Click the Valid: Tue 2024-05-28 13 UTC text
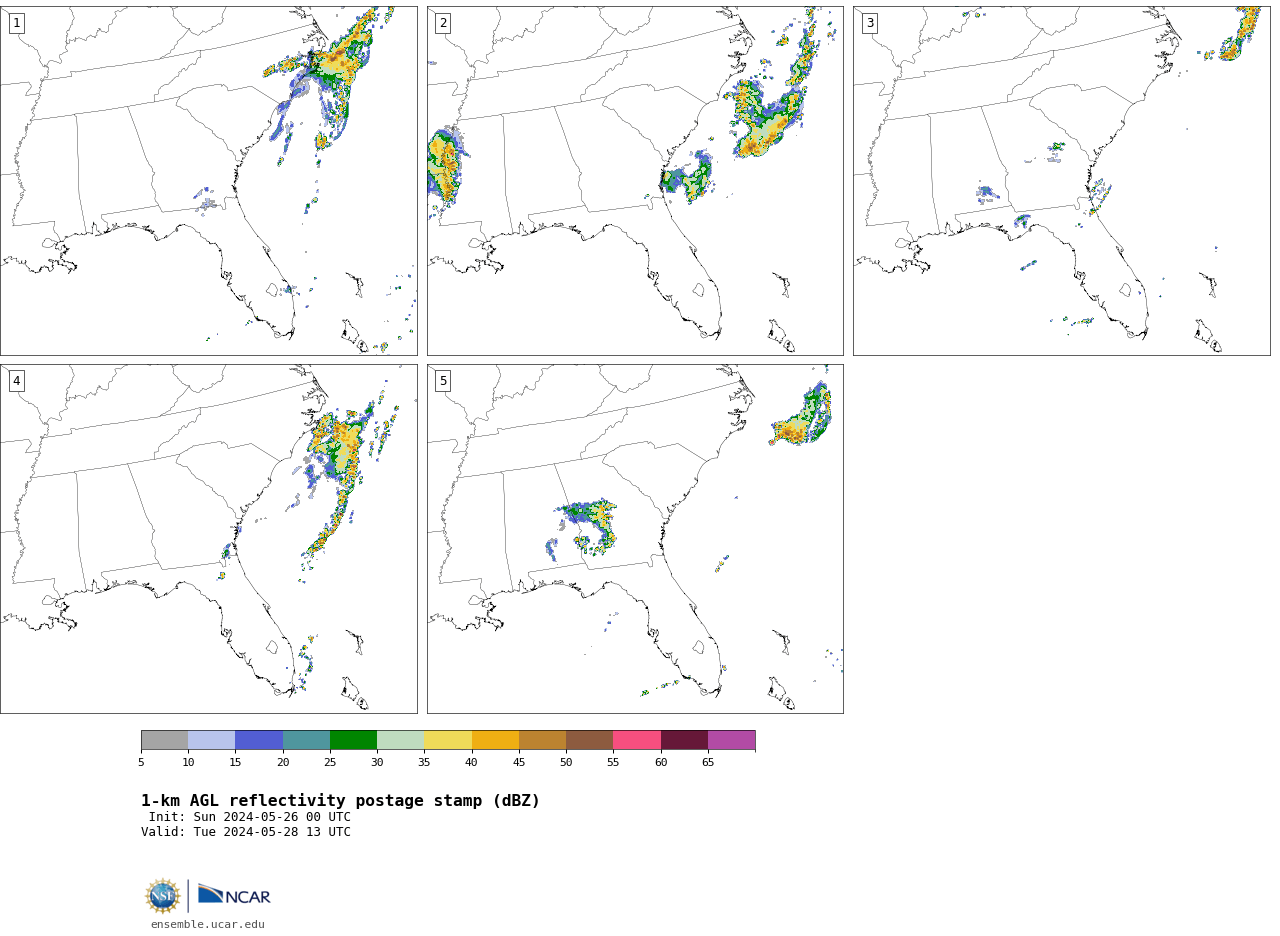The height and width of the screenshot is (936, 1280). tap(246, 832)
